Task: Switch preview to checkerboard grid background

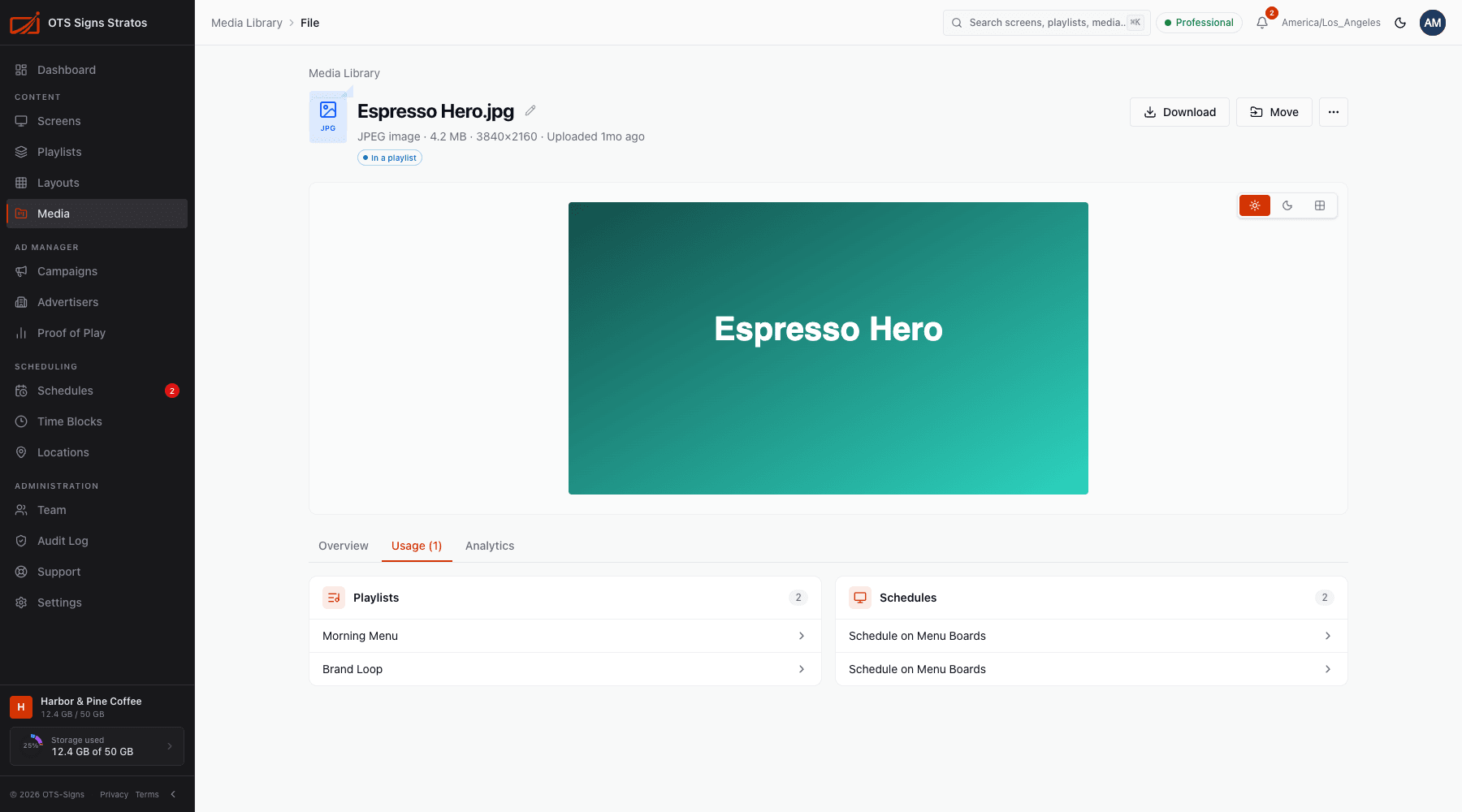Action: coord(1320,205)
